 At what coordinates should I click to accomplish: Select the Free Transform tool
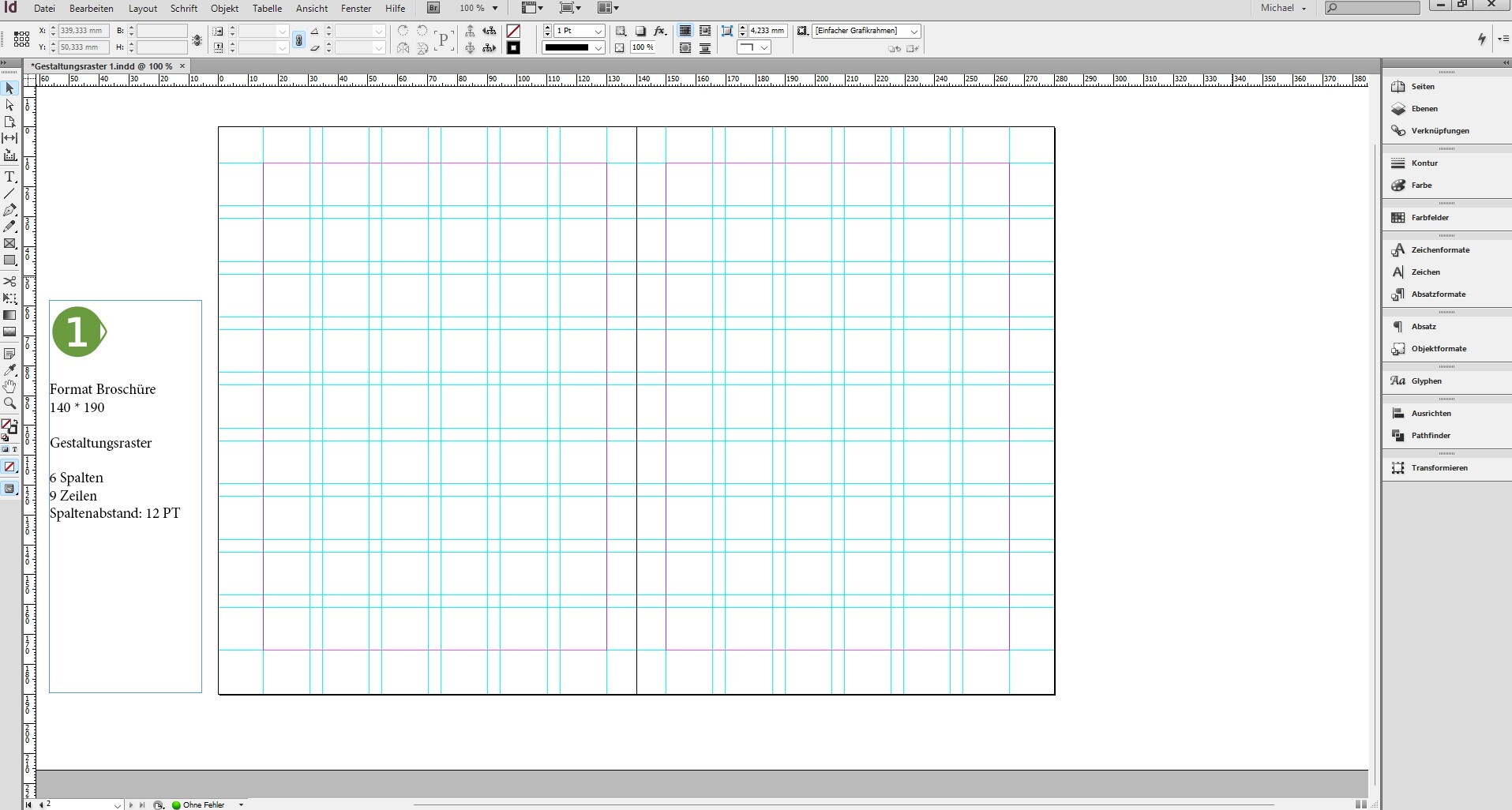9,298
